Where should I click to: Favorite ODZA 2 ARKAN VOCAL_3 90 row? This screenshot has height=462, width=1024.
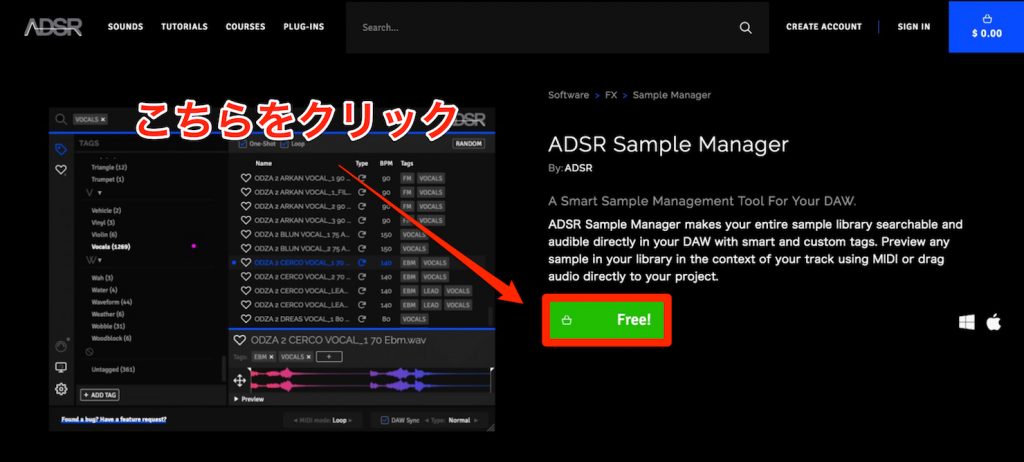click(246, 220)
